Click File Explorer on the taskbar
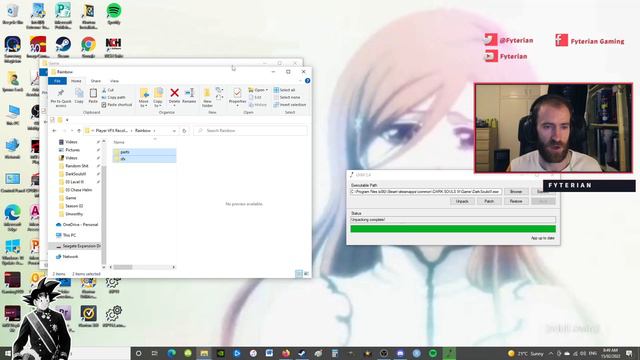 point(204,353)
